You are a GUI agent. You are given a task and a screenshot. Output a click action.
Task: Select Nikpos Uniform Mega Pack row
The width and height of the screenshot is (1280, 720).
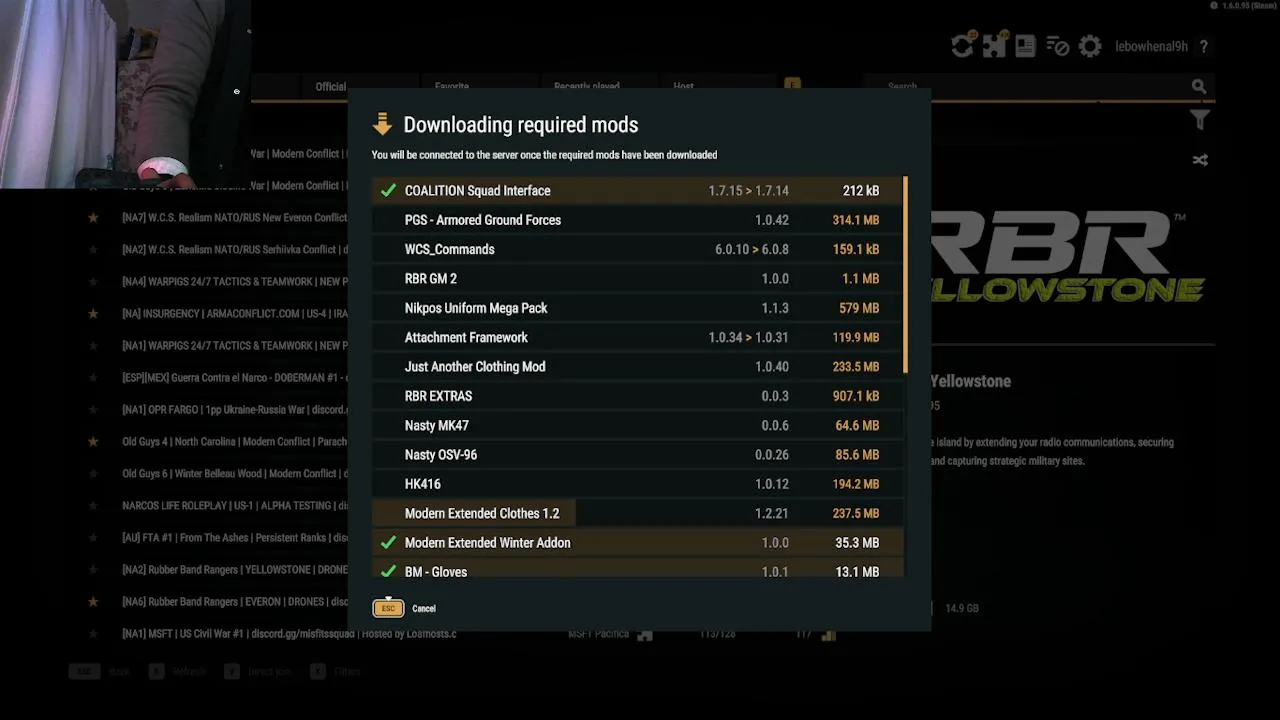point(636,308)
